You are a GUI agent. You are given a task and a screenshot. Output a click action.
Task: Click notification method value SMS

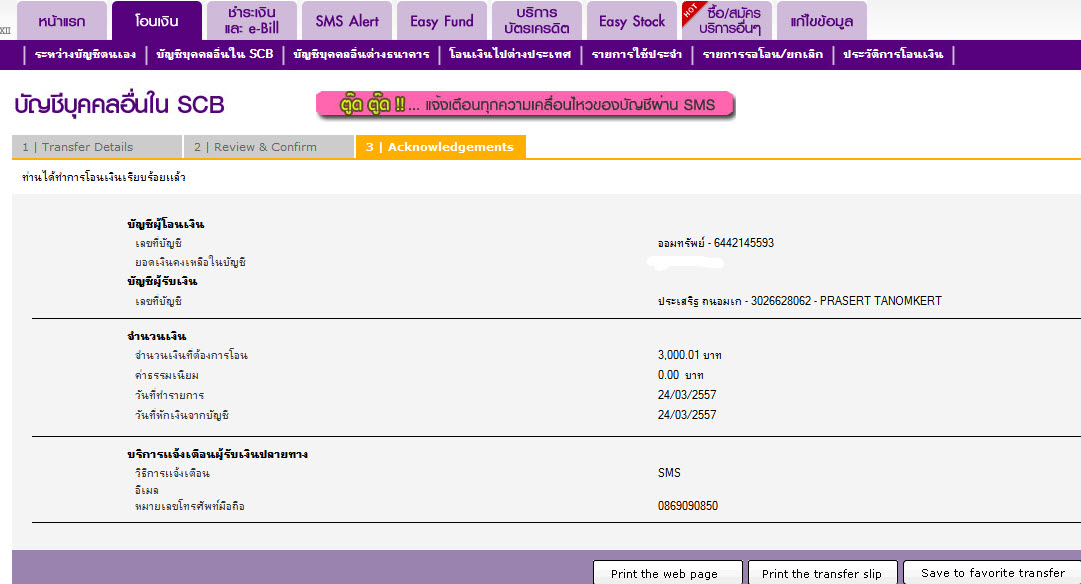tap(669, 473)
